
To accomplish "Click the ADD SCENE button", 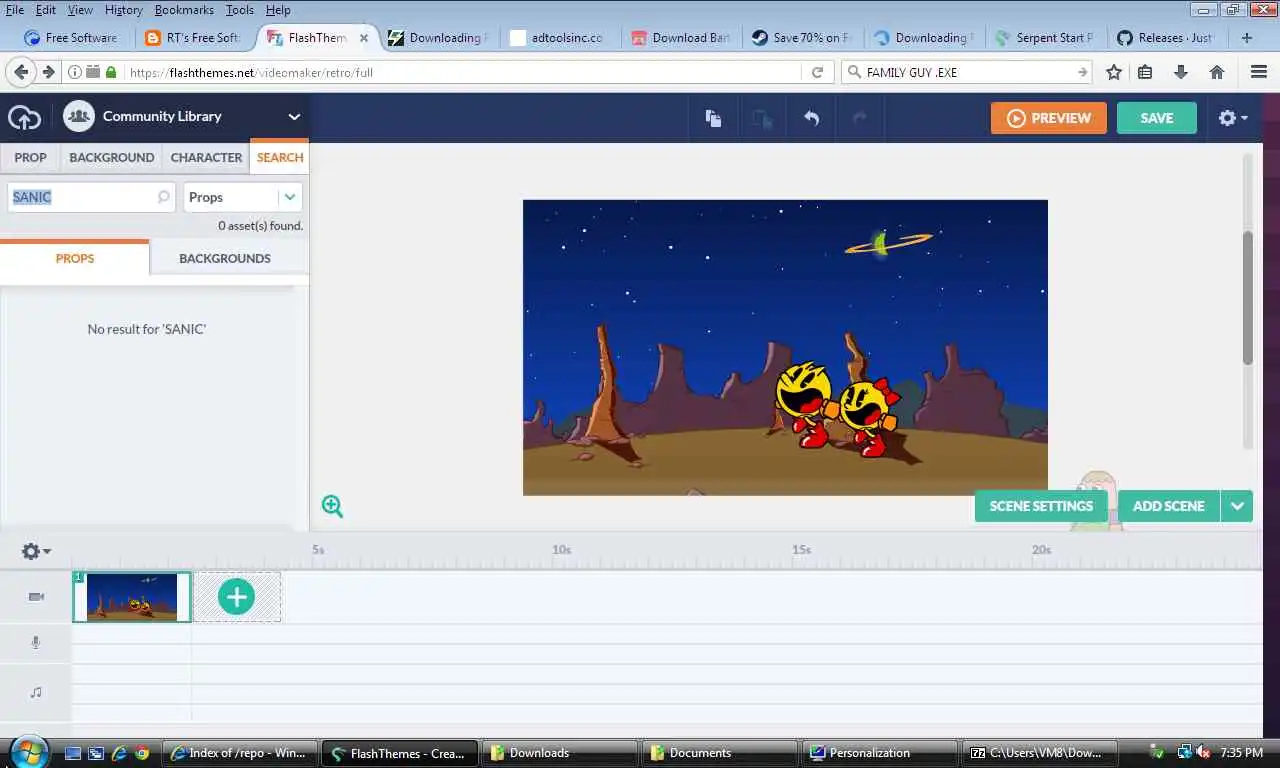I will point(1168,506).
